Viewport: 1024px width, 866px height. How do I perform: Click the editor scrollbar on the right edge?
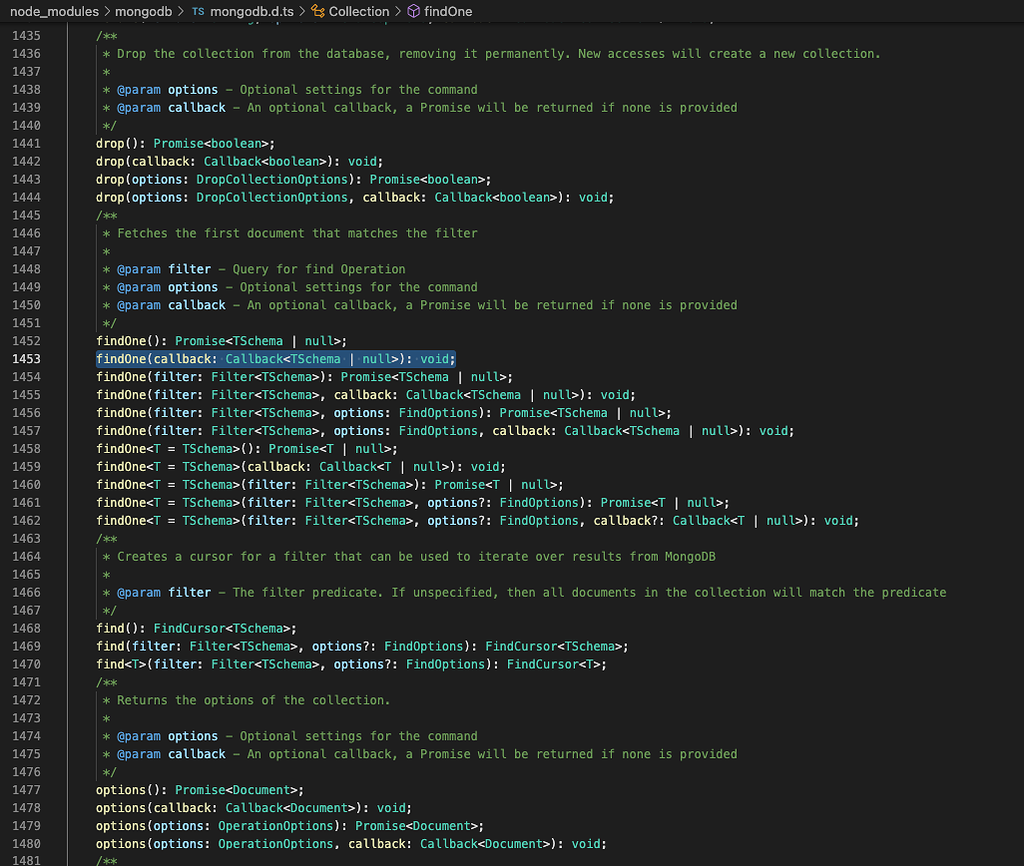tap(1016, 400)
